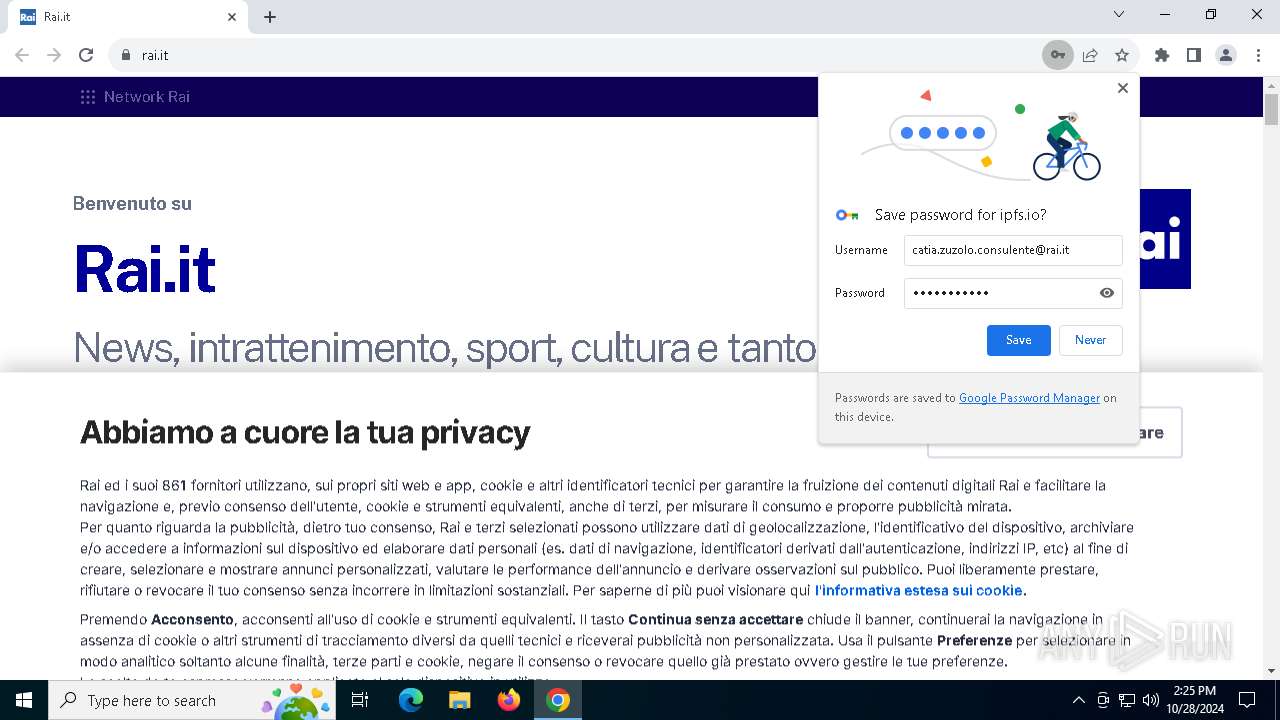Click the Rai.it blue logo heading
The height and width of the screenshot is (720, 1280).
[146, 269]
